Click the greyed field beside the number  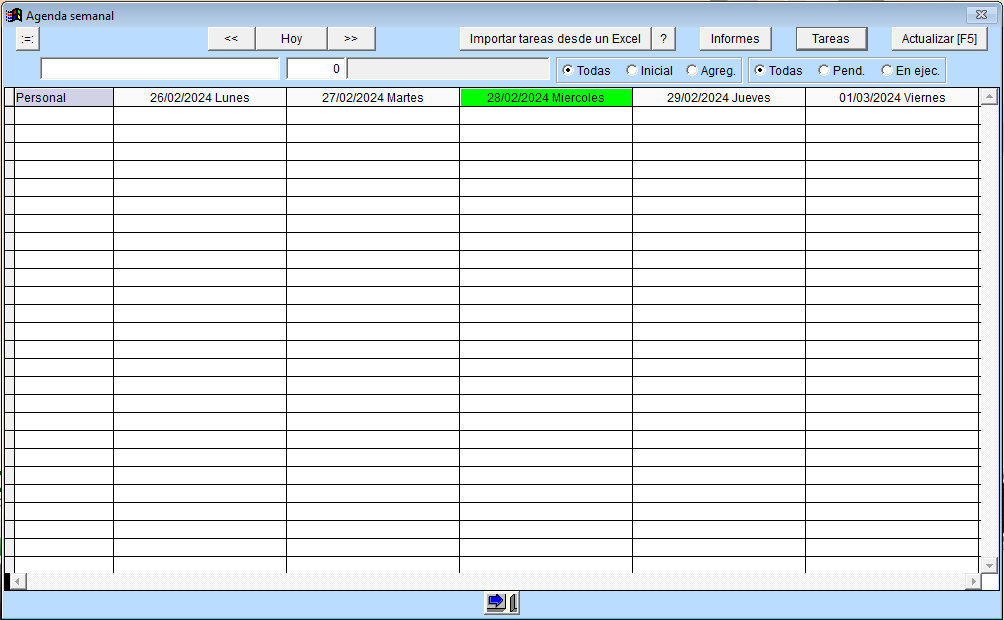tap(448, 69)
